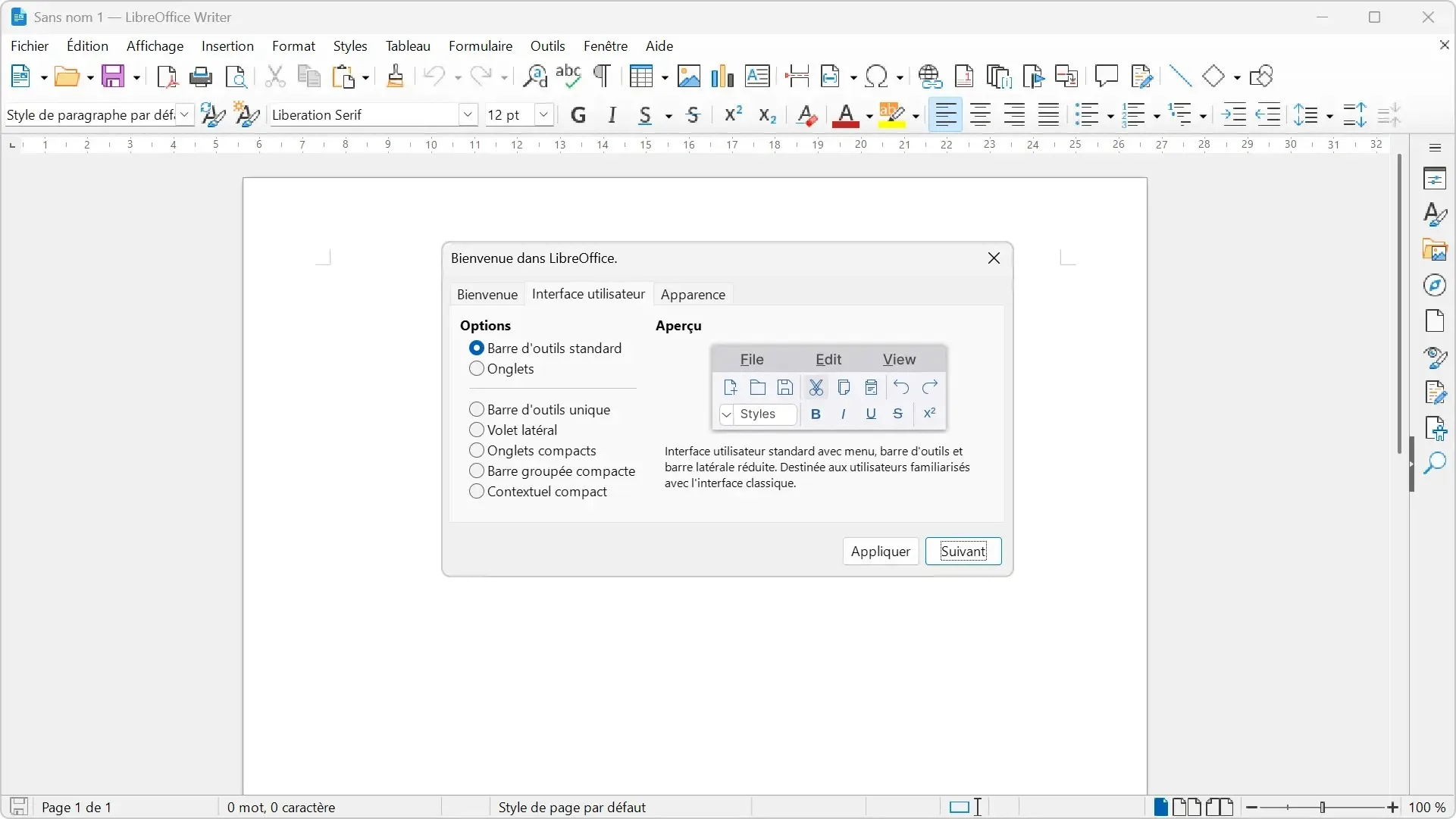This screenshot has height=819, width=1456.
Task: Open the Navigator in the sidebar
Action: pos(1436,286)
